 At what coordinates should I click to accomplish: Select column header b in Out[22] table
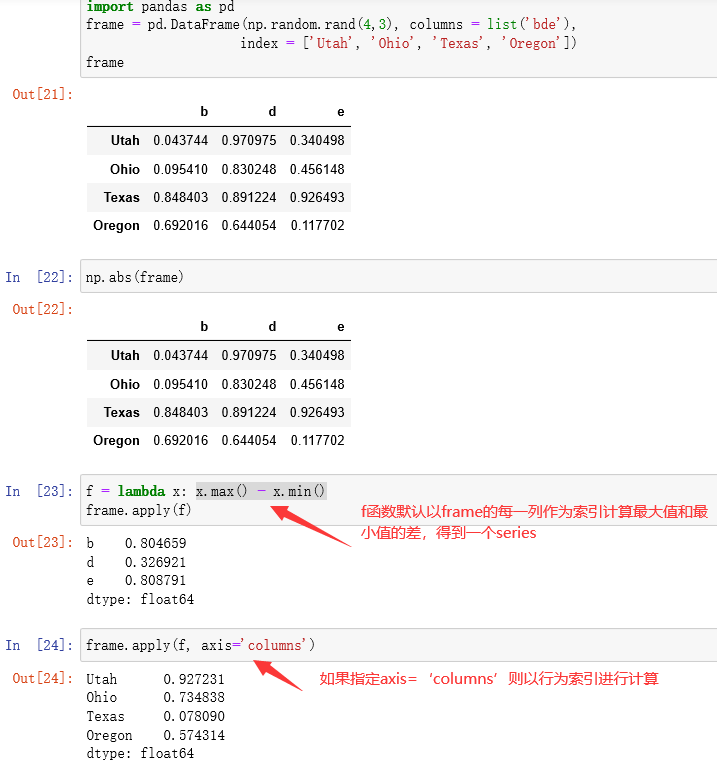[204, 326]
